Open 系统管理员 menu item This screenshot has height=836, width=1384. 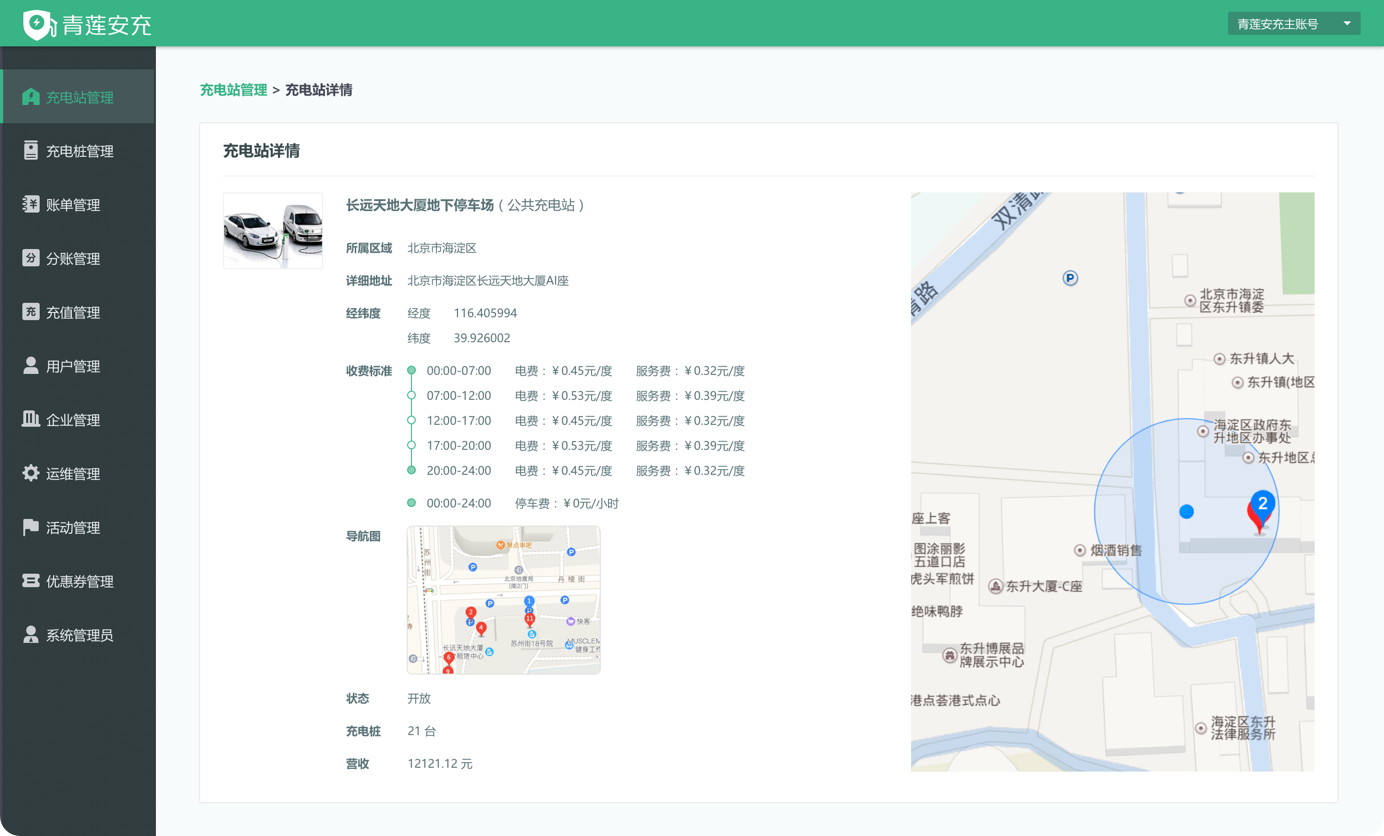pyautogui.click(x=79, y=635)
